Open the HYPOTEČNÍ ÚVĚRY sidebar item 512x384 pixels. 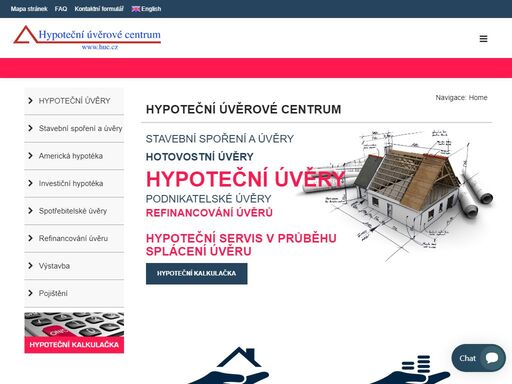(74, 101)
